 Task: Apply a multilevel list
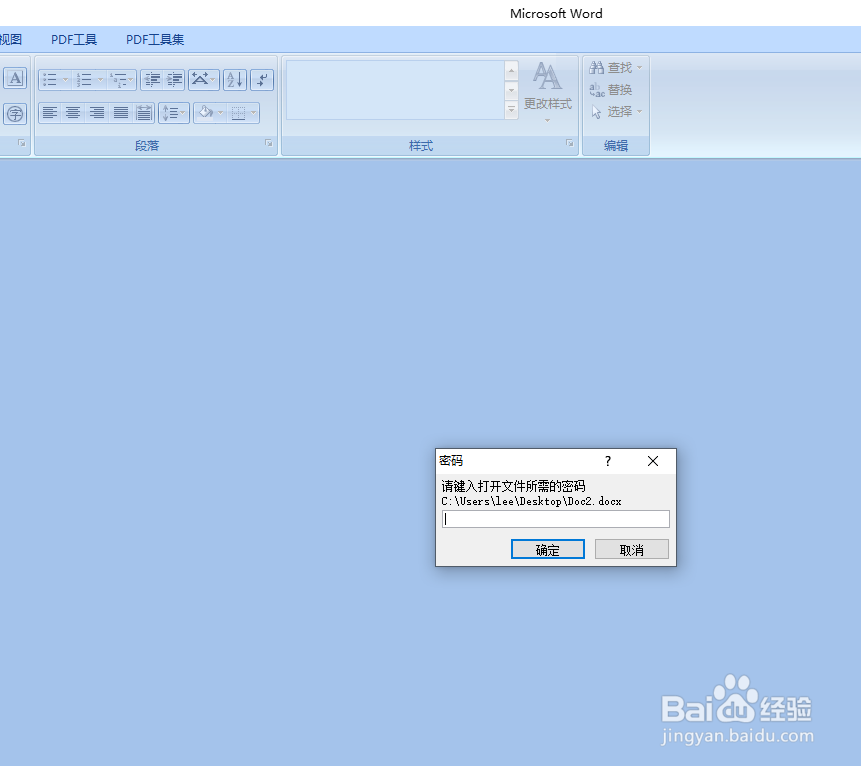click(118, 80)
